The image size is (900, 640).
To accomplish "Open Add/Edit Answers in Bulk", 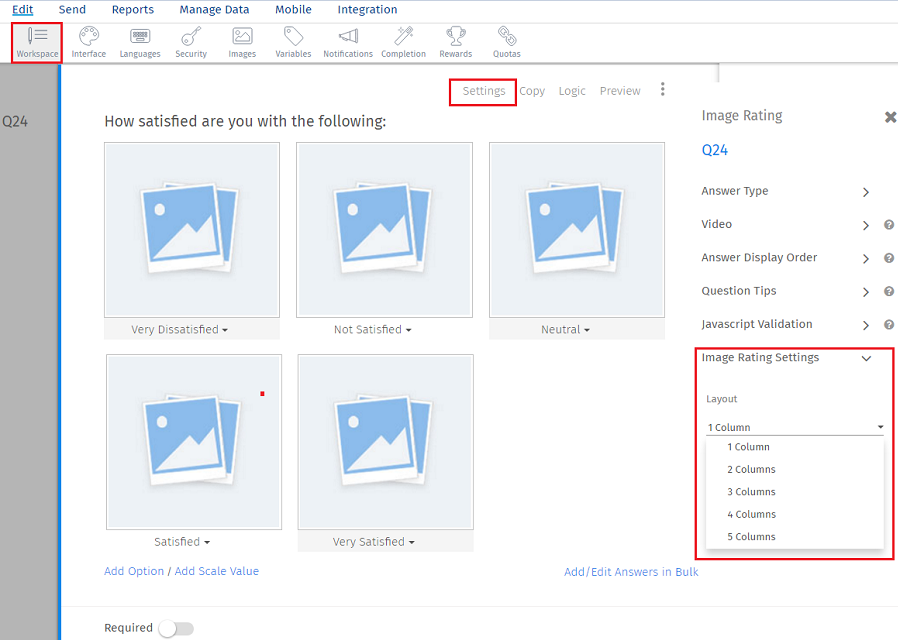I will tap(631, 571).
